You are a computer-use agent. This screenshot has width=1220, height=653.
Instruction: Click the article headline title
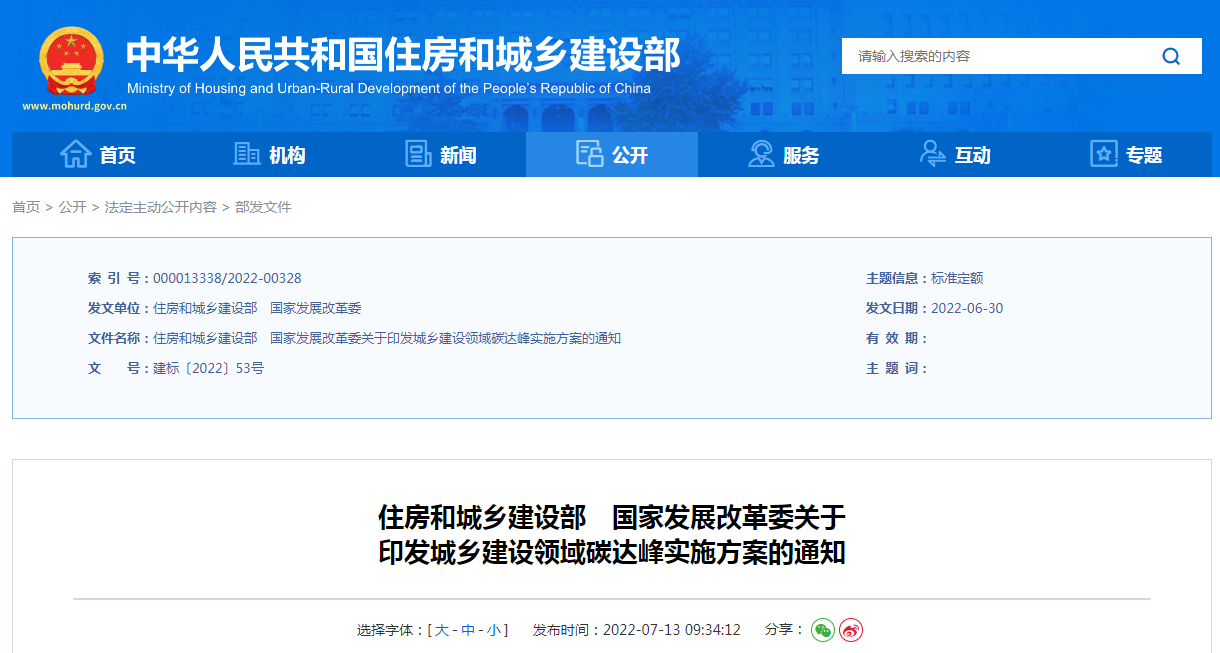tap(612, 534)
